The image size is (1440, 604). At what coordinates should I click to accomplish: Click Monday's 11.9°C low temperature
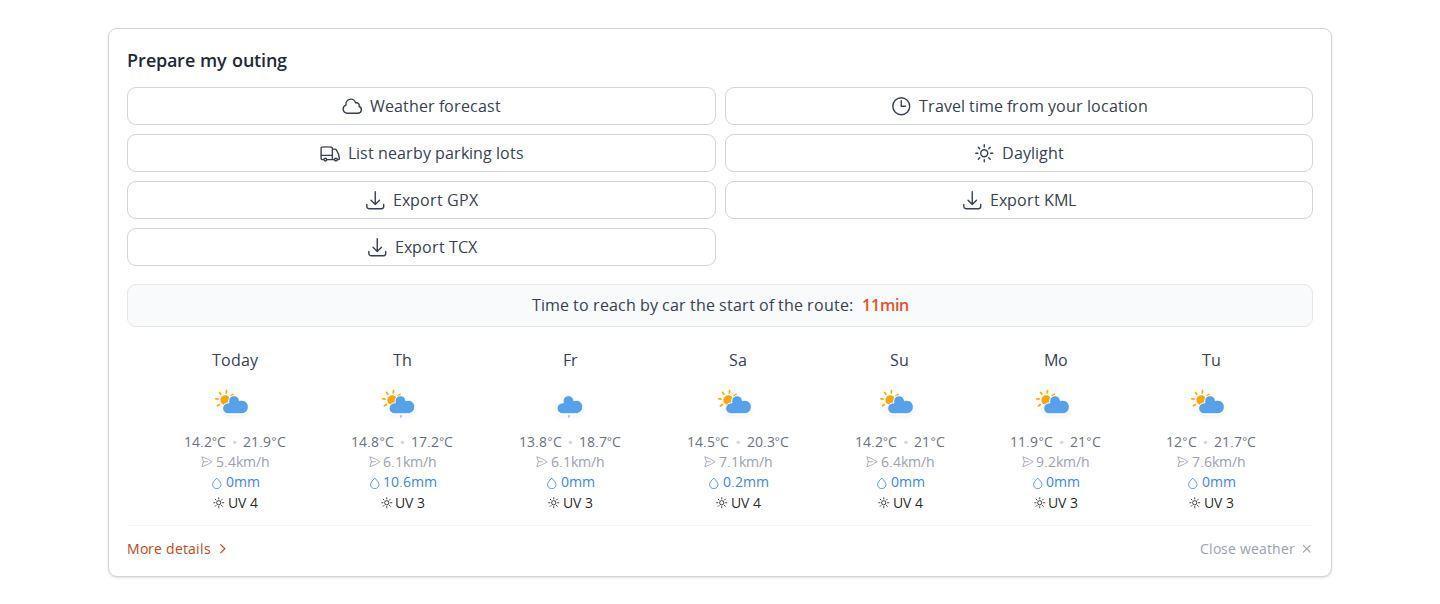click(x=1032, y=442)
